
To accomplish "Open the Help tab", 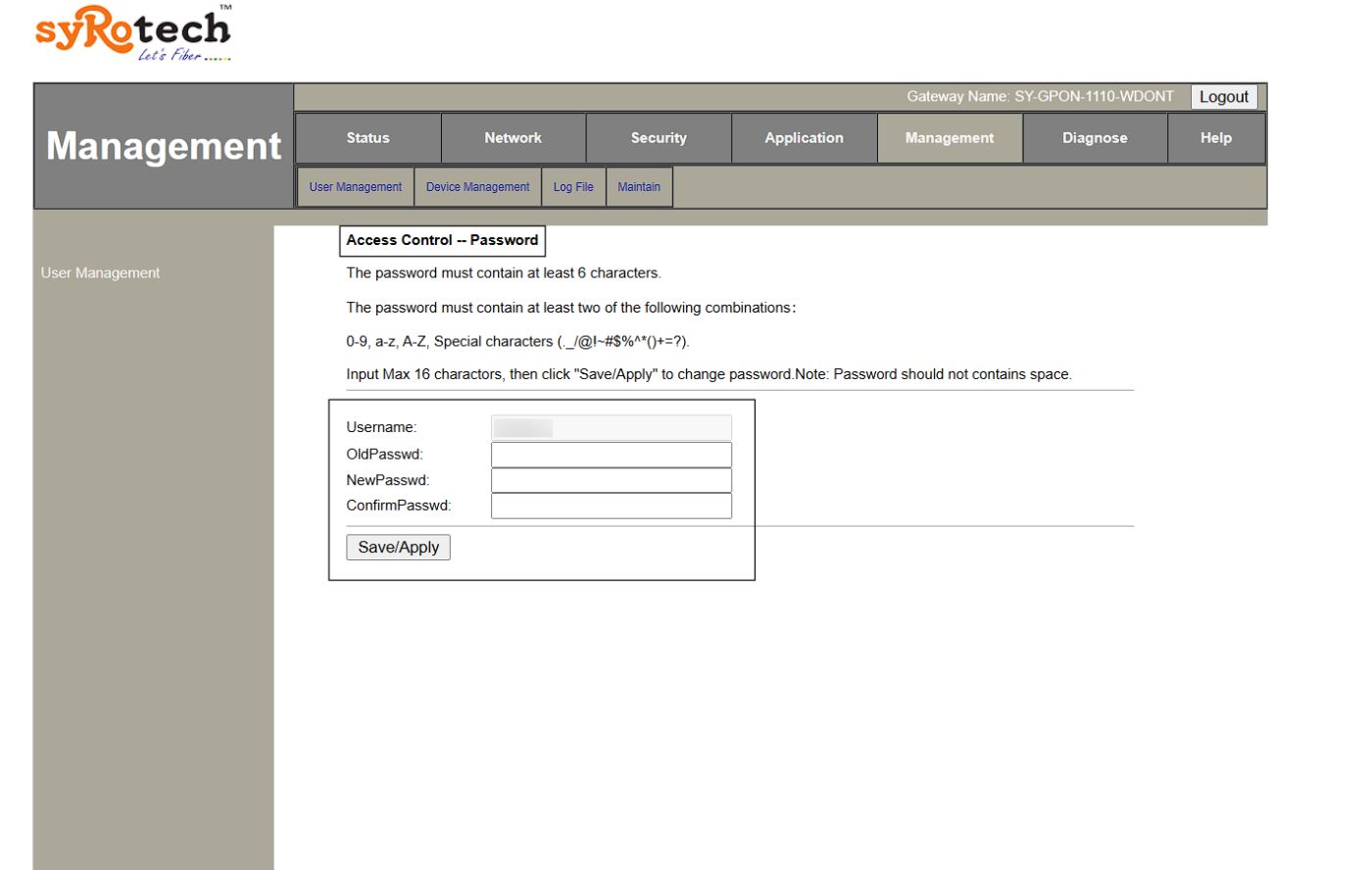I will pyautogui.click(x=1215, y=137).
